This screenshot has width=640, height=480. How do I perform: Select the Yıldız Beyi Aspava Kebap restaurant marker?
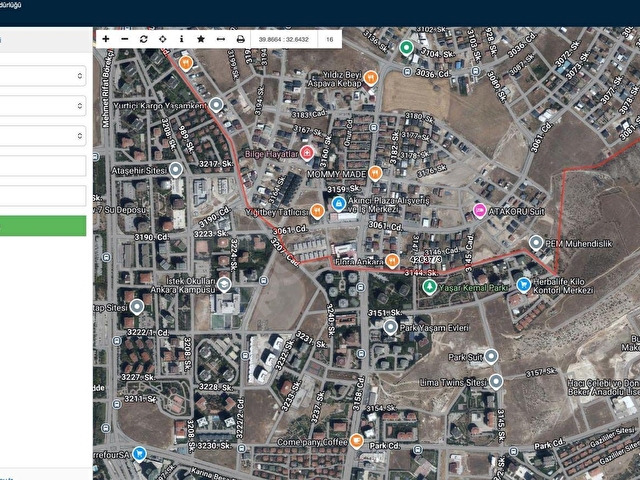pyautogui.click(x=371, y=78)
